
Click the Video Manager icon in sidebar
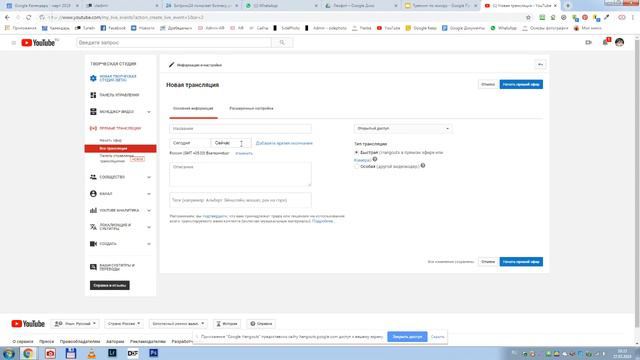coord(93,111)
